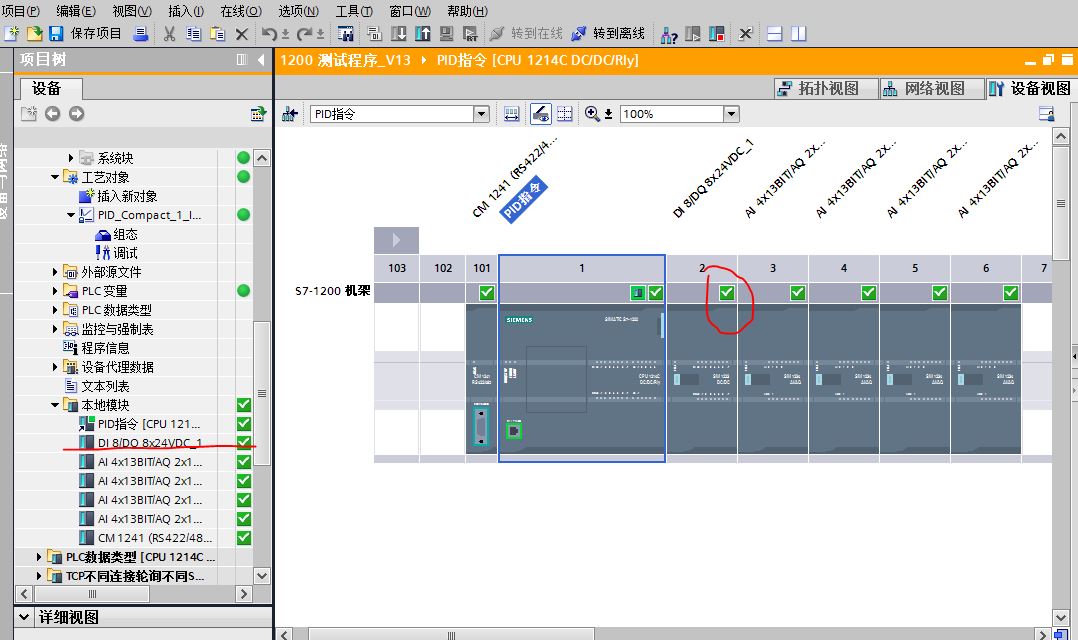Select 调试 under PID_Compact
This screenshot has width=1078, height=640.
pyautogui.click(x=125, y=254)
